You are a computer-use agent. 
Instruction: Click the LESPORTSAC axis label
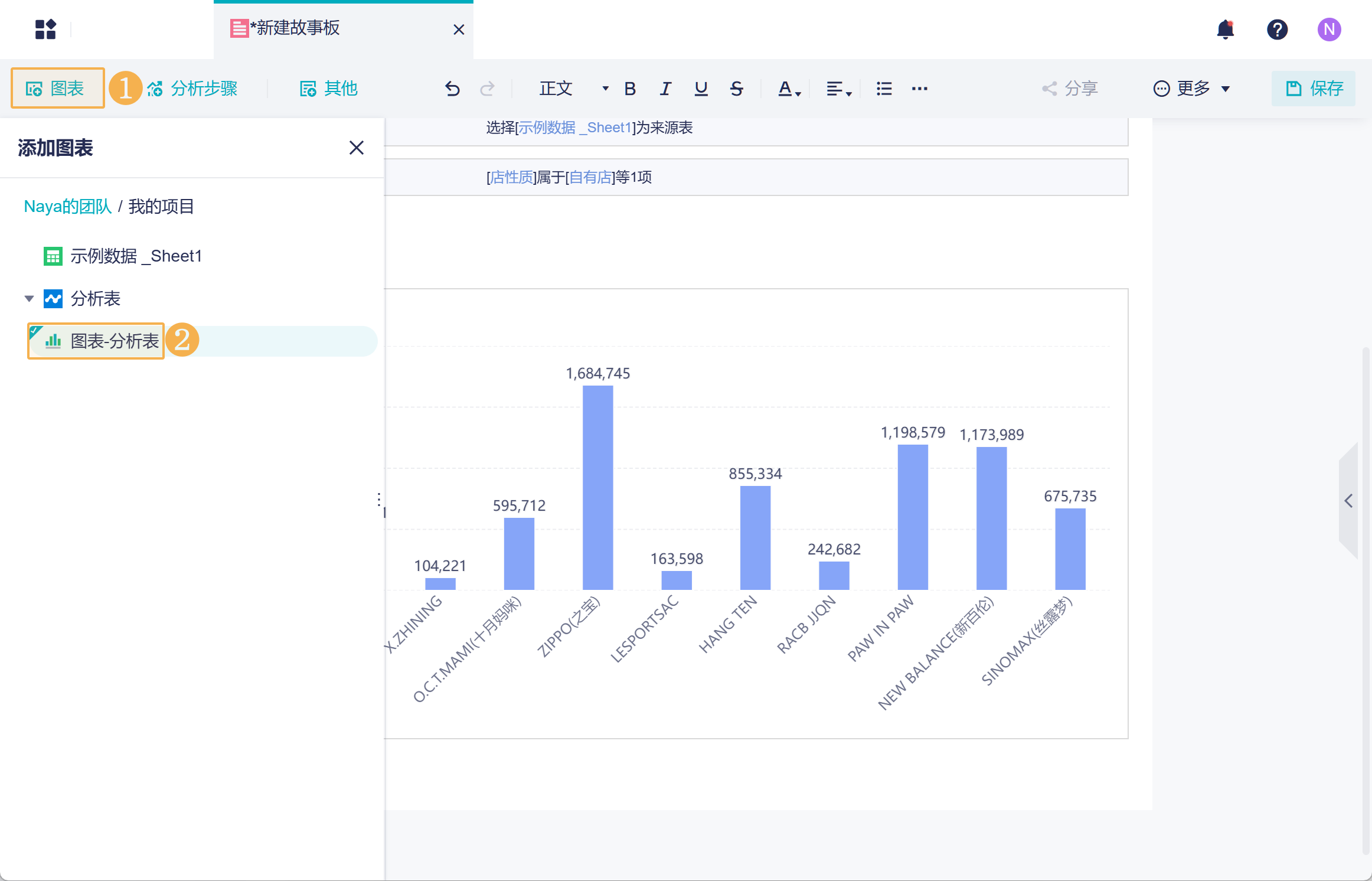tap(644, 628)
